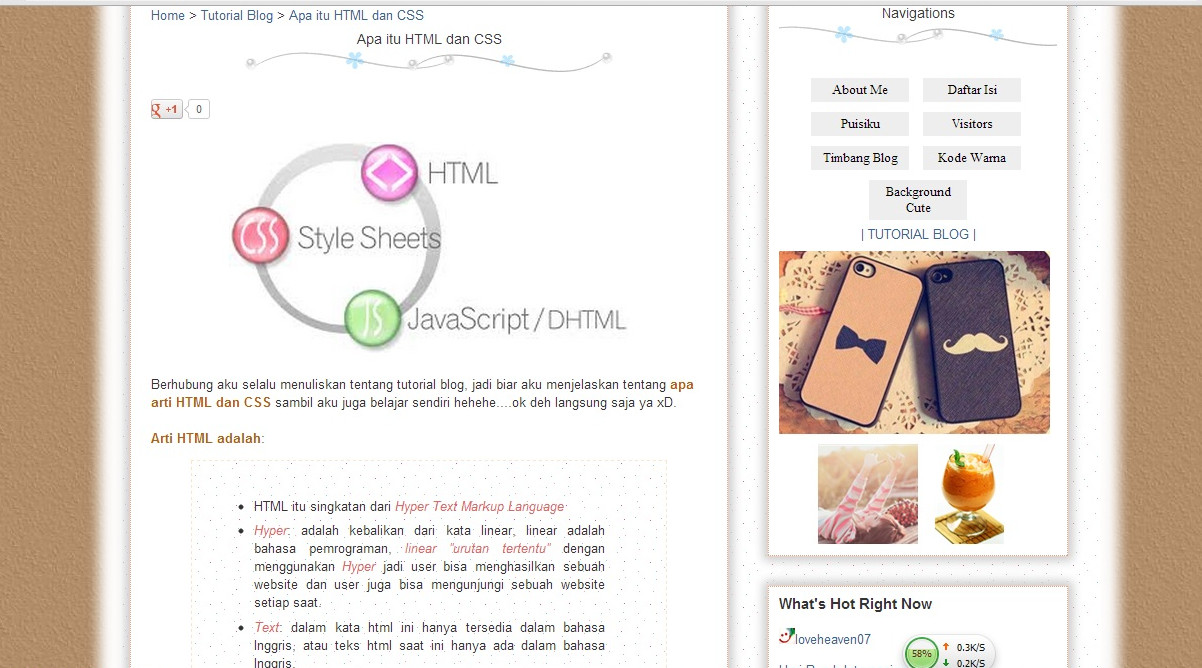
Task: Click the CSS circle icon in the diagram
Action: pyautogui.click(x=260, y=238)
